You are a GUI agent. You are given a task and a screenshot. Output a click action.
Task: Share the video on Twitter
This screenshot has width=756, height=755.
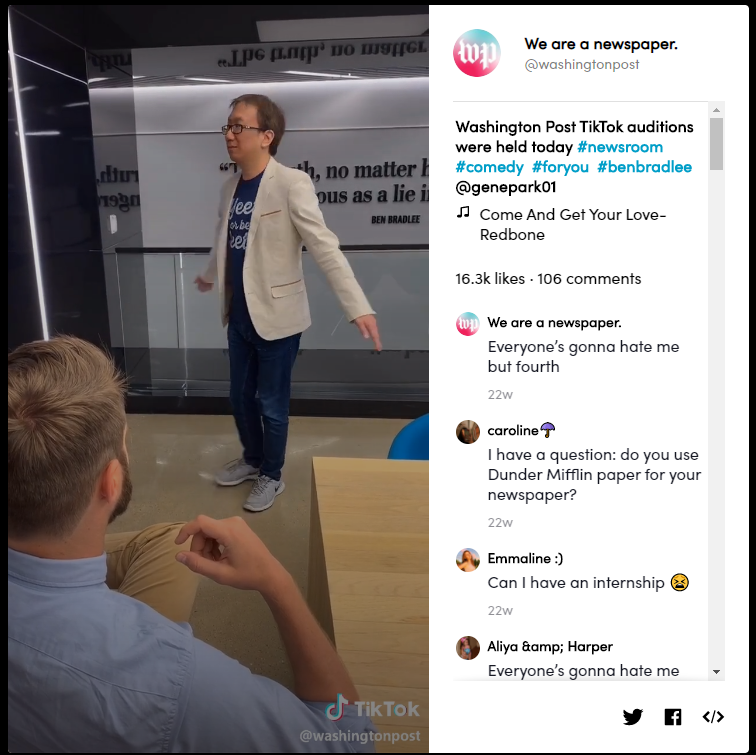pyautogui.click(x=632, y=716)
